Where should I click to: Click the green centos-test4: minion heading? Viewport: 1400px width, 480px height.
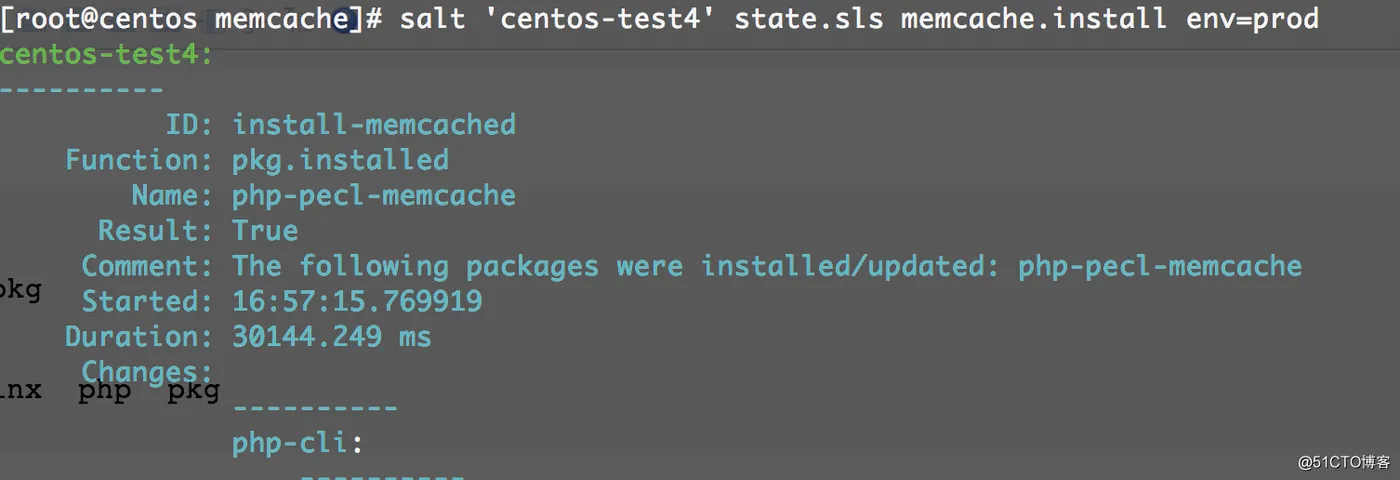pos(106,54)
